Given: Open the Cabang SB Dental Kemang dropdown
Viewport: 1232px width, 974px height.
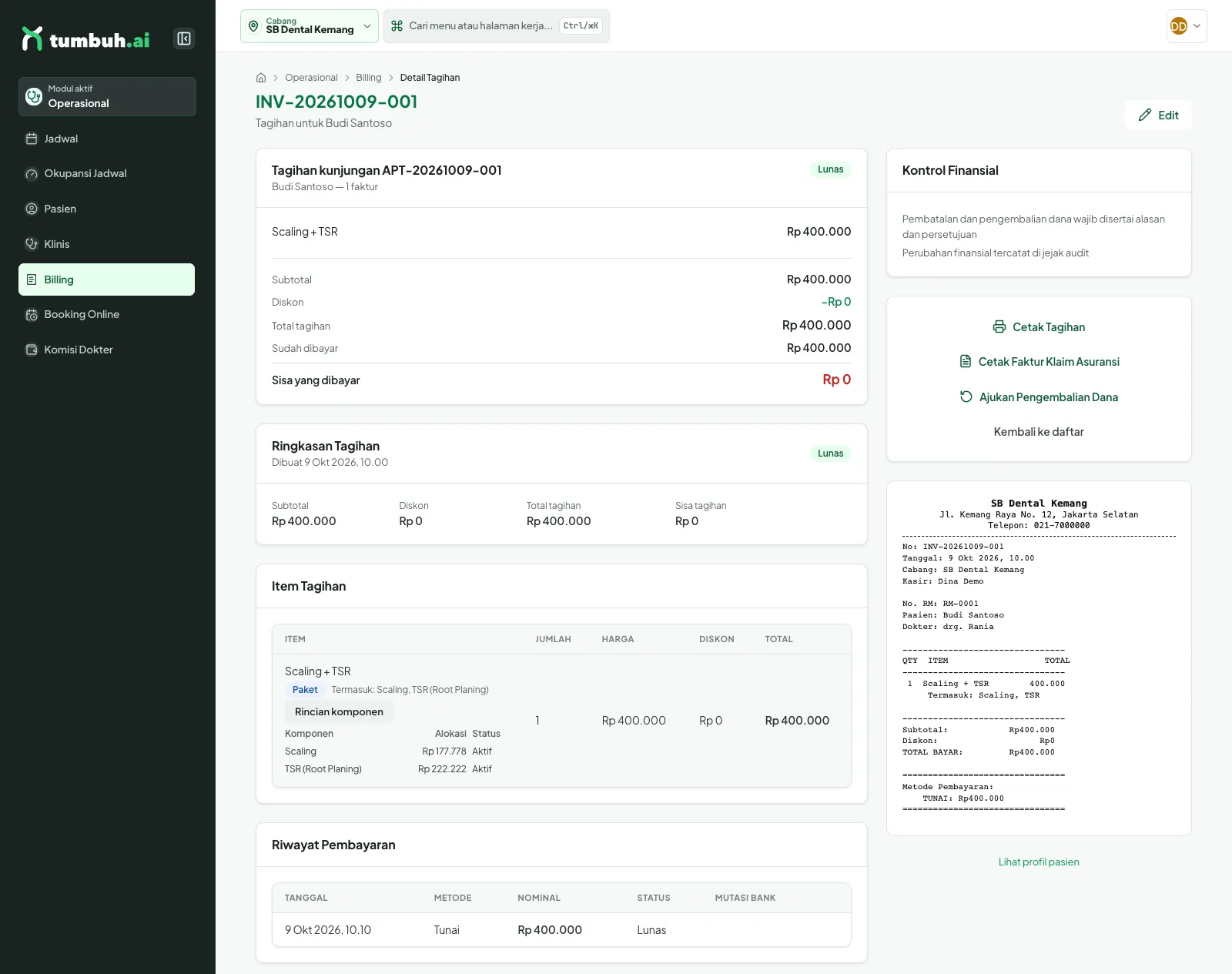Looking at the screenshot, I should (309, 26).
